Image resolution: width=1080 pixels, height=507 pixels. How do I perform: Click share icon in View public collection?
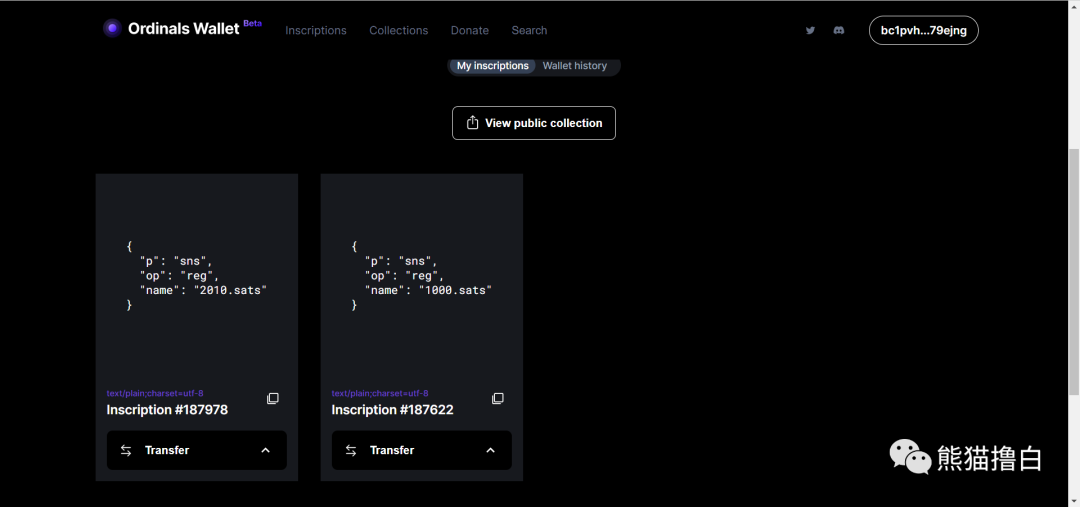point(473,123)
